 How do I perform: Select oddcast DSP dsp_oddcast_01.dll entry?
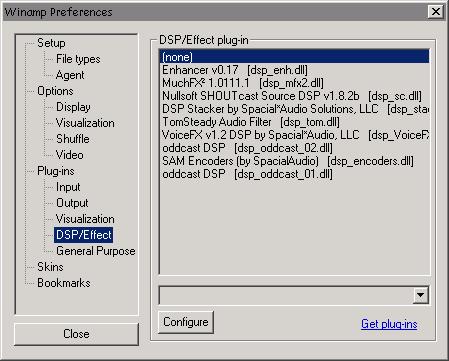pyautogui.click(x=295, y=174)
